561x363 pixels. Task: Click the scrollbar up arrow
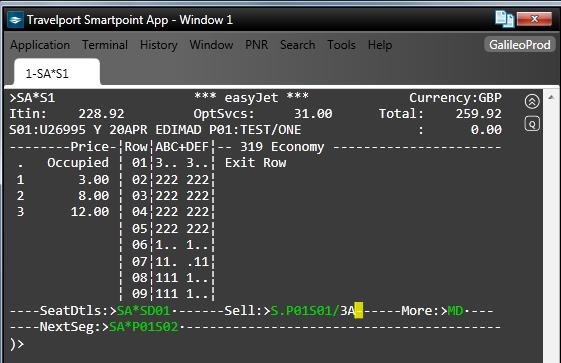(551, 97)
